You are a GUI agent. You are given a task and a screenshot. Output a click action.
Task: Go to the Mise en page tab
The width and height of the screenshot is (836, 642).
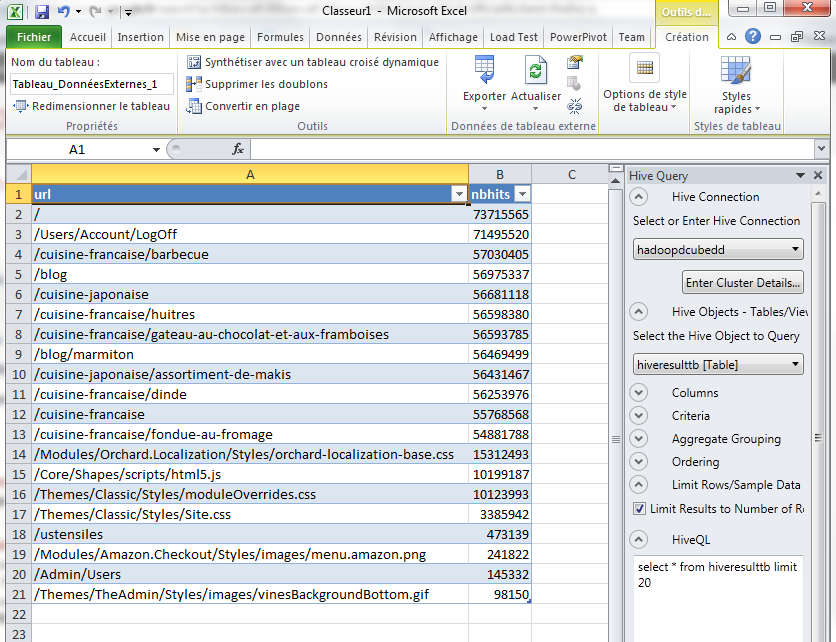point(210,37)
